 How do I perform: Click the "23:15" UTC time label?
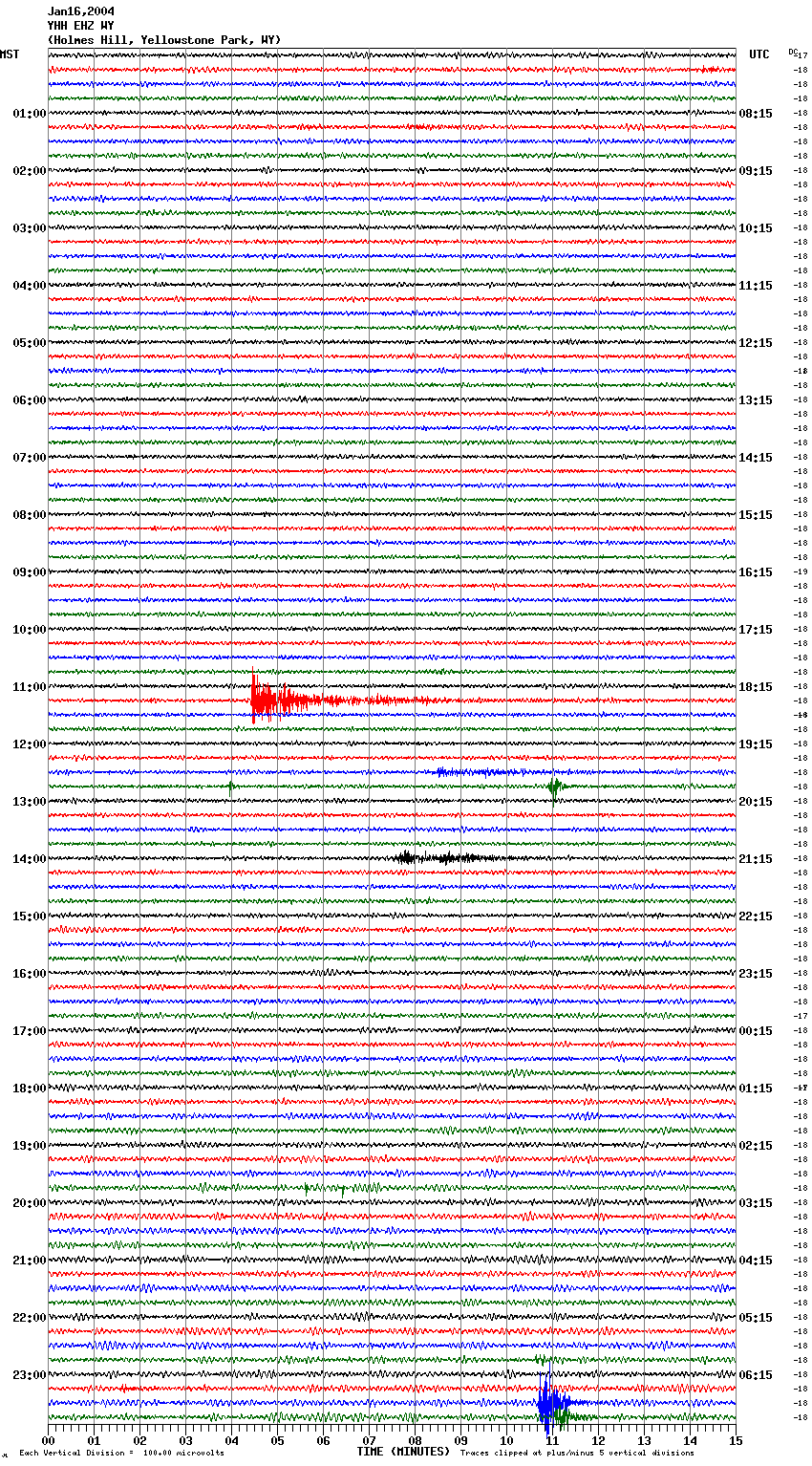(756, 974)
